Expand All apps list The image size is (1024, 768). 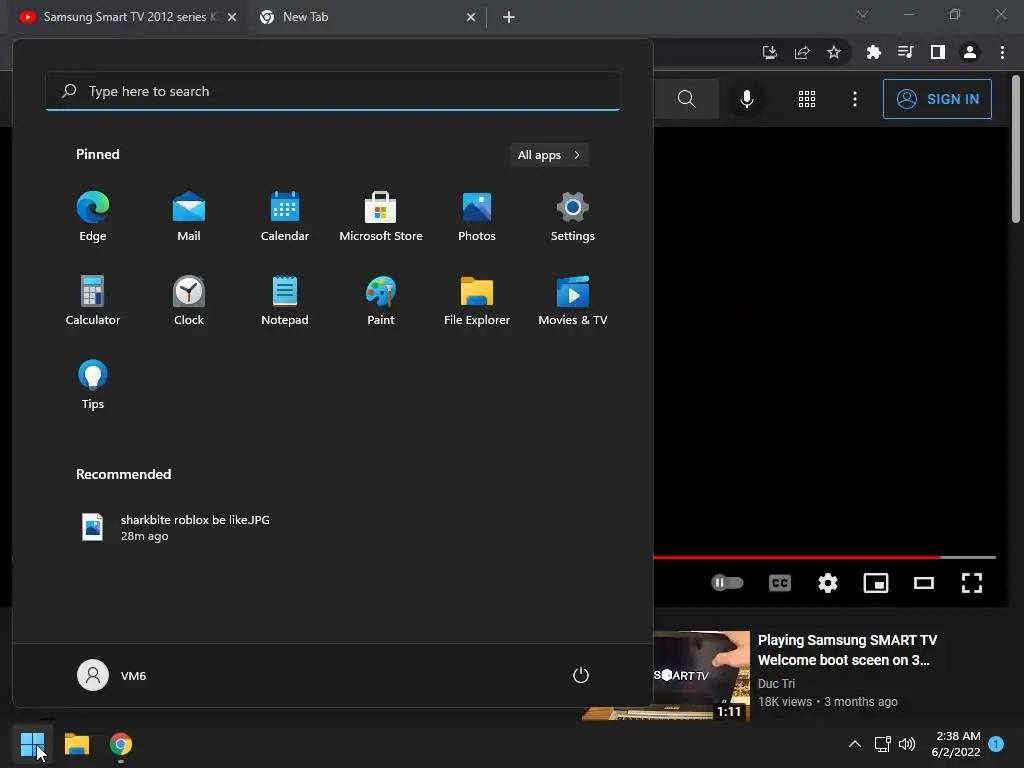coord(549,155)
